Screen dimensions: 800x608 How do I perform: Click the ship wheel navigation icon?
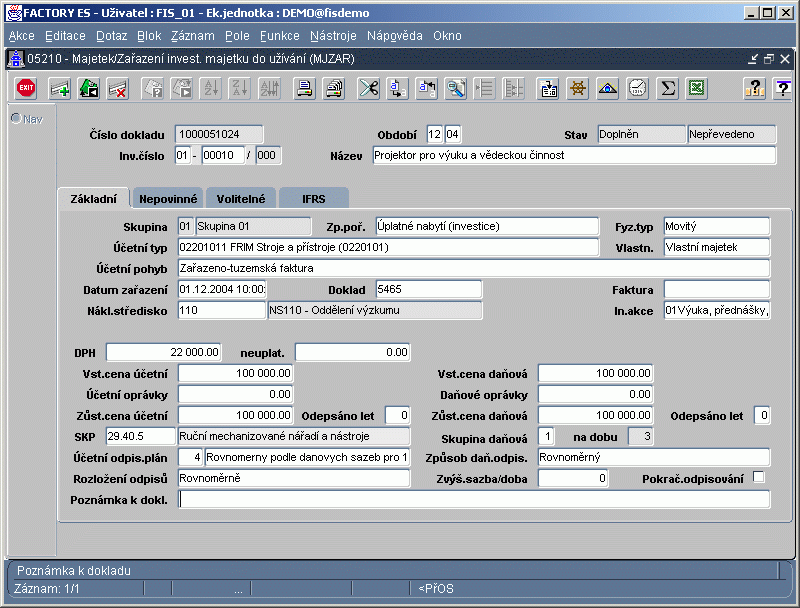(x=578, y=88)
